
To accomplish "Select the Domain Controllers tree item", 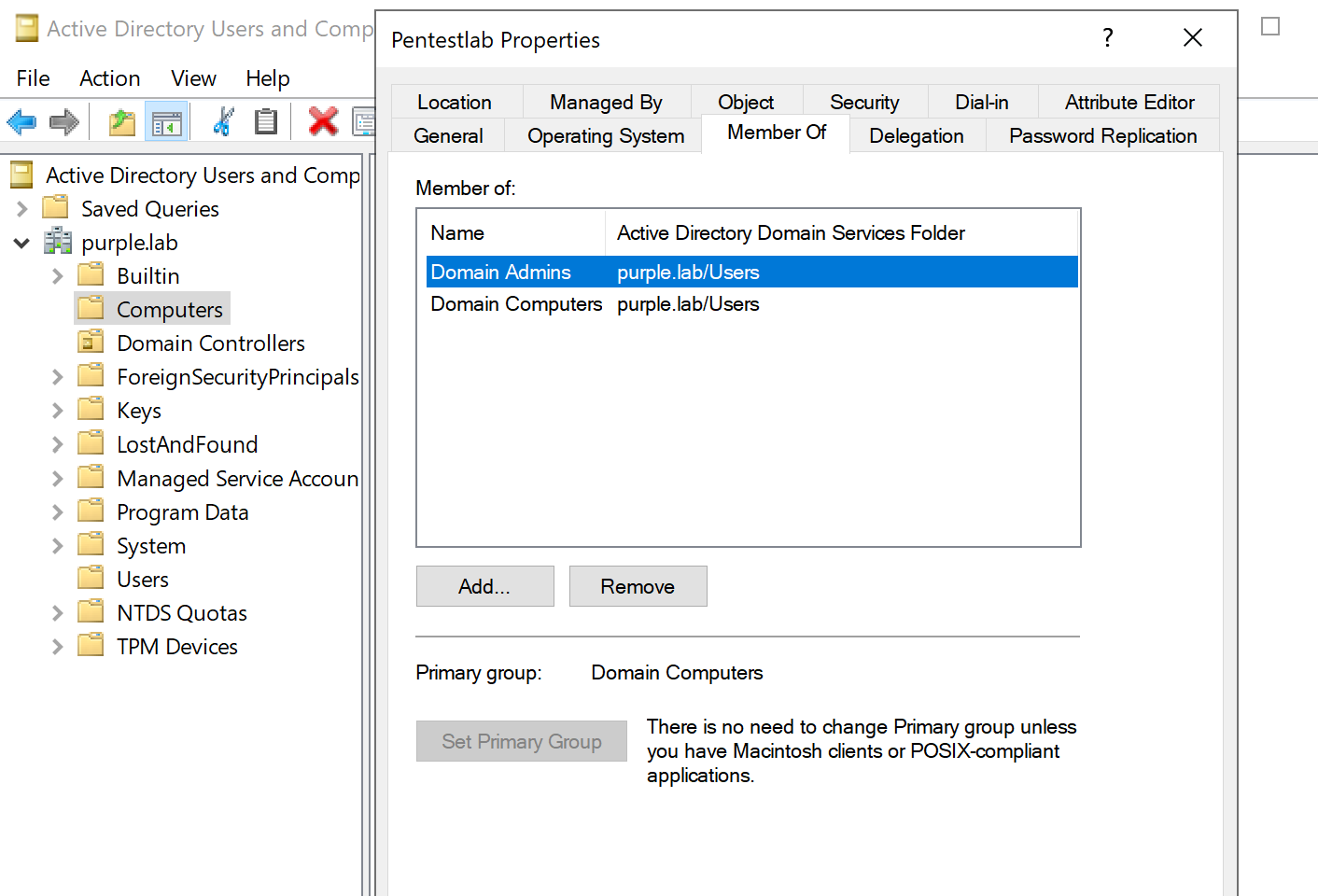I will 211,343.
